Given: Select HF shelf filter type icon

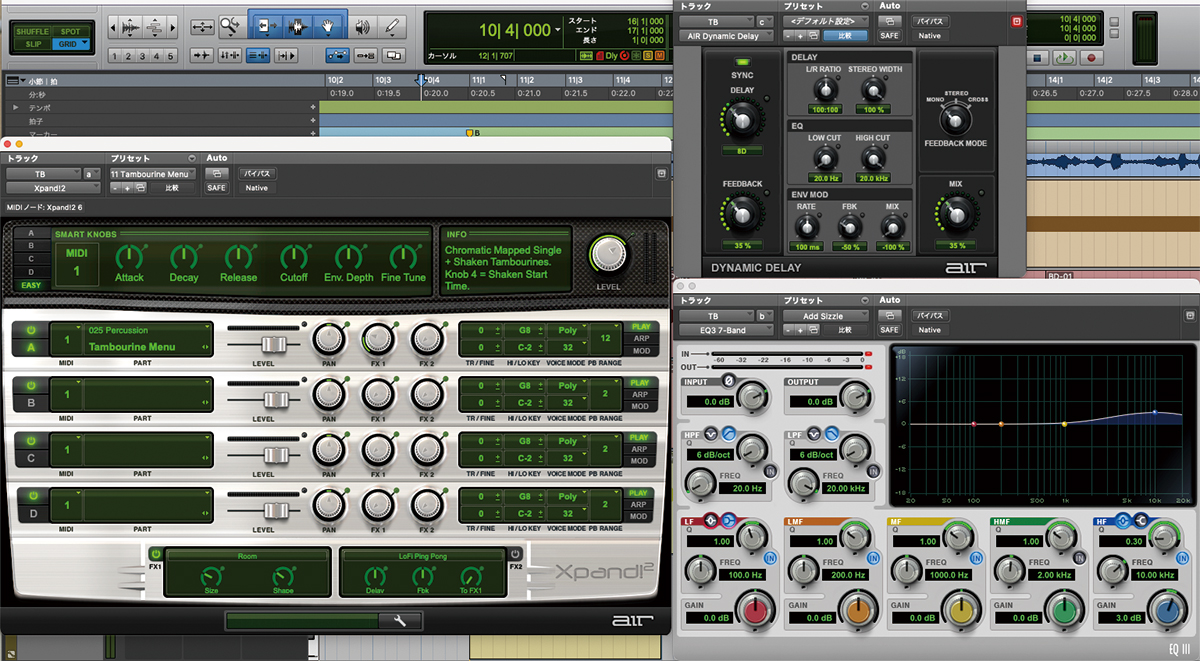Looking at the screenshot, I should 1141,521.
